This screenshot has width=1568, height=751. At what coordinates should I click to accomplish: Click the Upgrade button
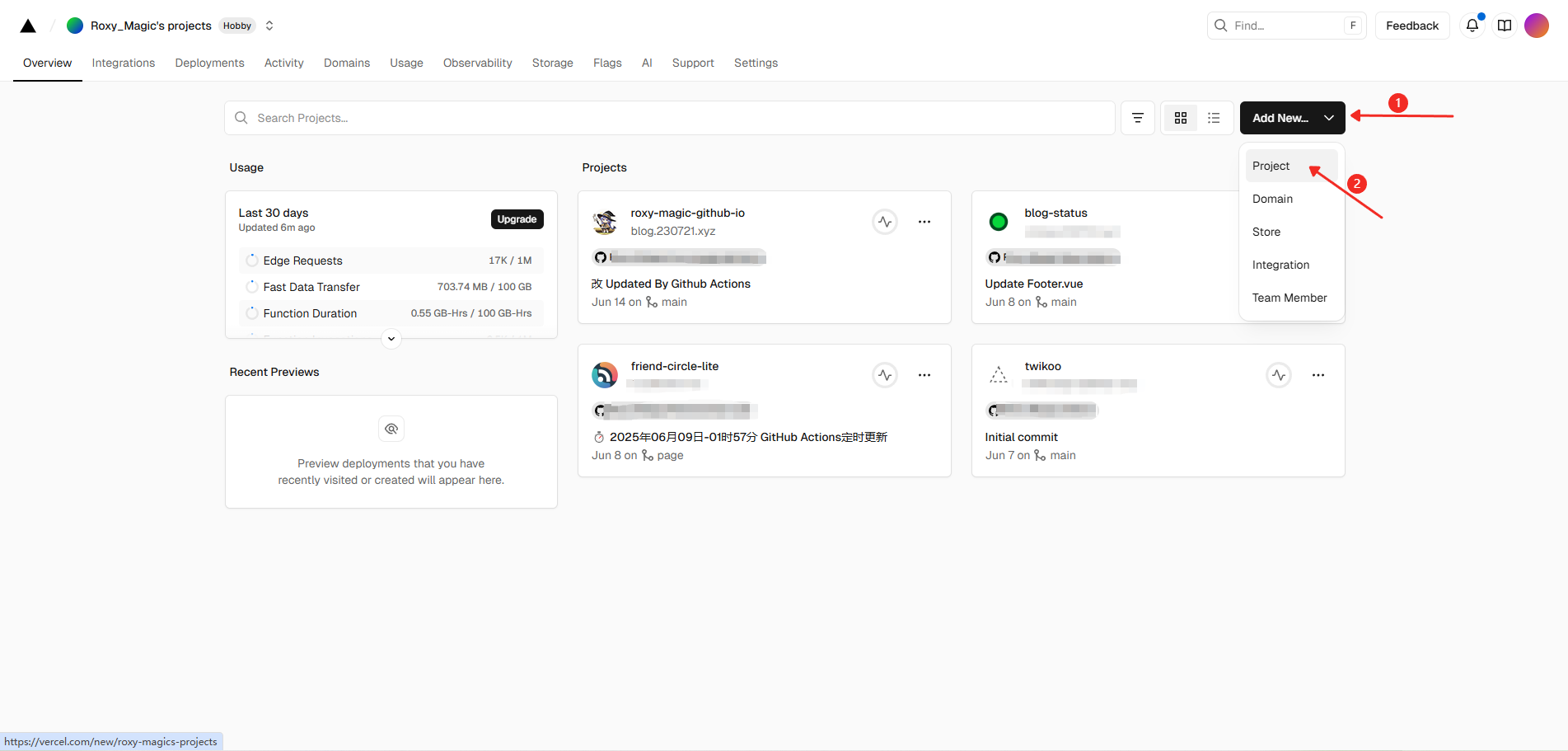517,219
